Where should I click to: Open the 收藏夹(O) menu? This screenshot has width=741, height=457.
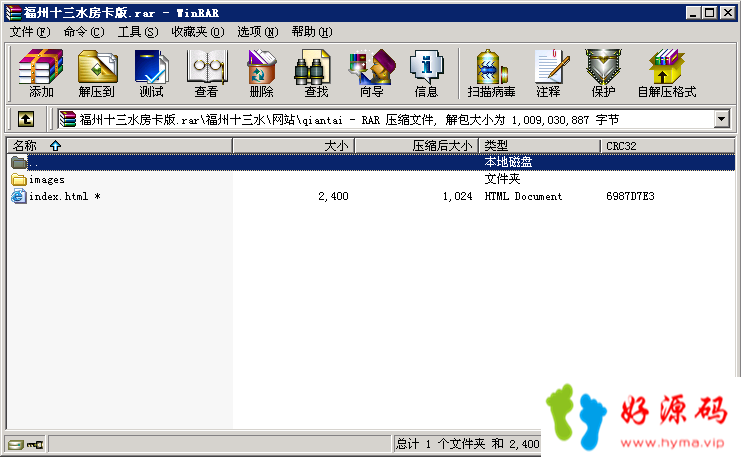pos(198,32)
